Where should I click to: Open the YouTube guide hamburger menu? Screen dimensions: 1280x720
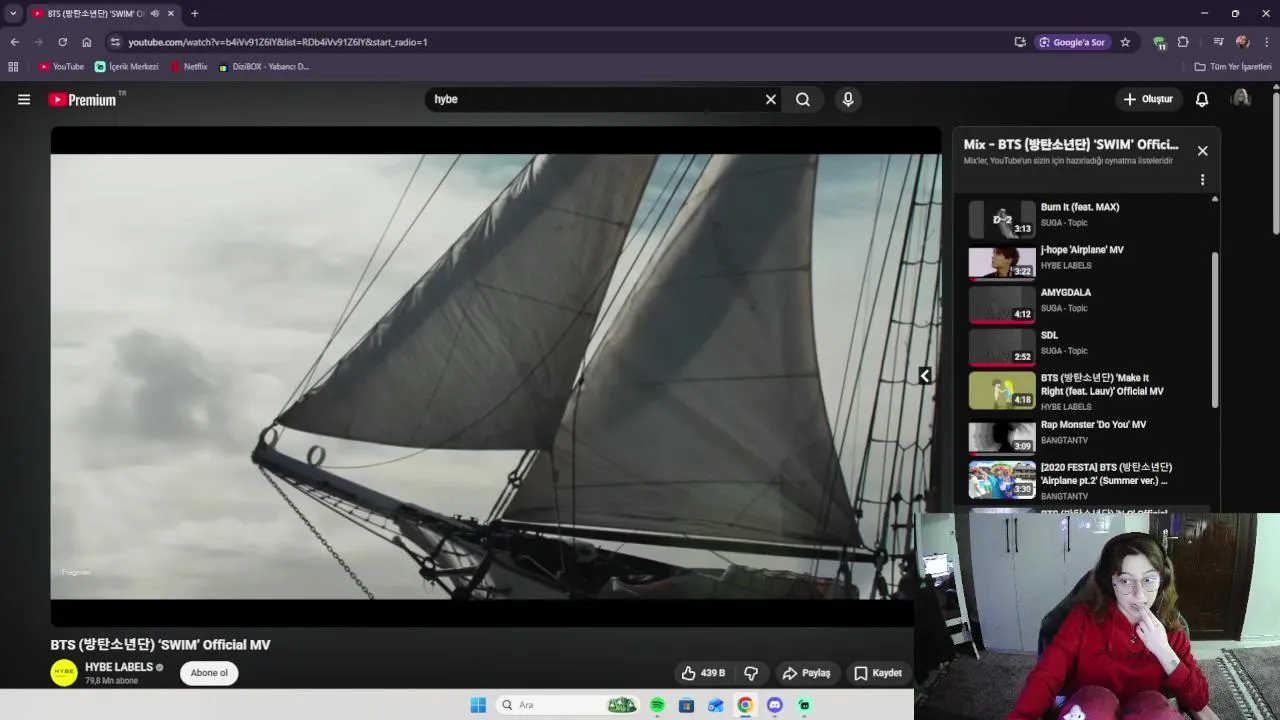(x=24, y=99)
